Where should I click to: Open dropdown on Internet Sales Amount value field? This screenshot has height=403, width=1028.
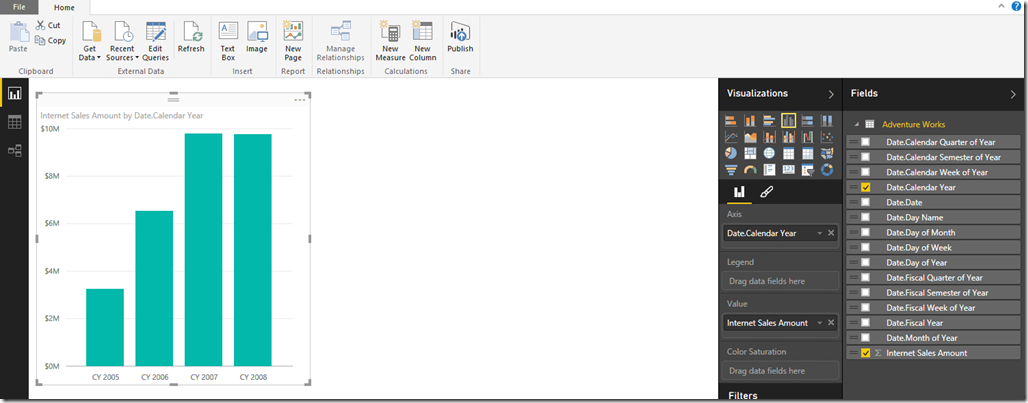point(820,323)
